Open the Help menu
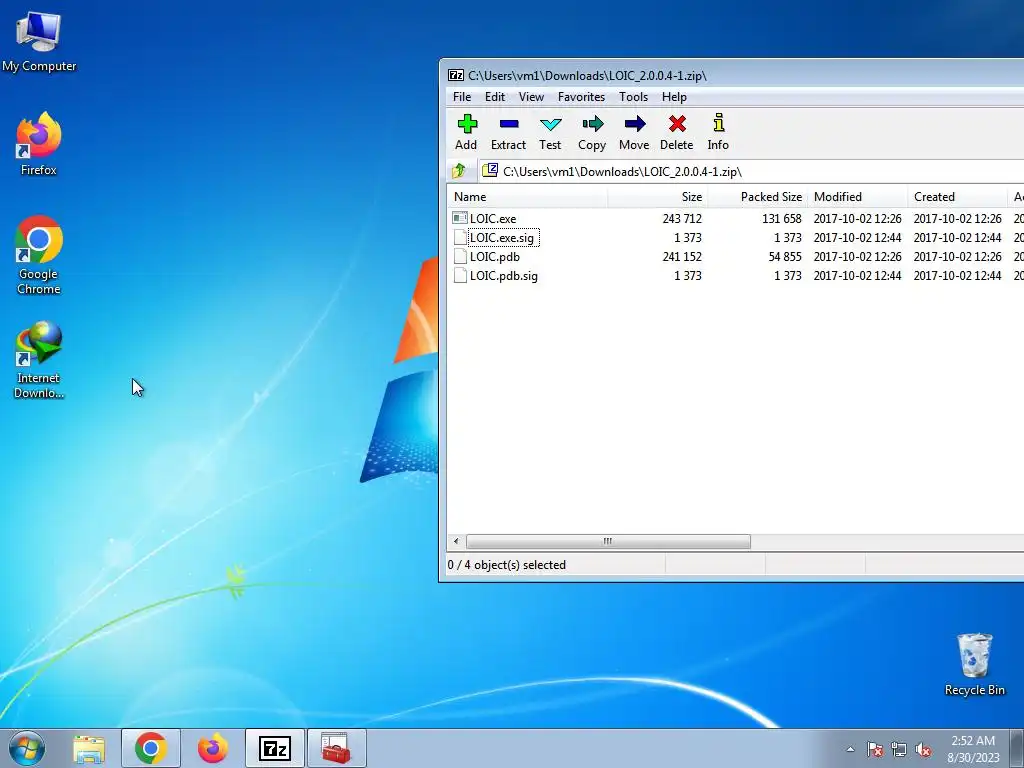Image resolution: width=1024 pixels, height=768 pixels. [x=674, y=97]
